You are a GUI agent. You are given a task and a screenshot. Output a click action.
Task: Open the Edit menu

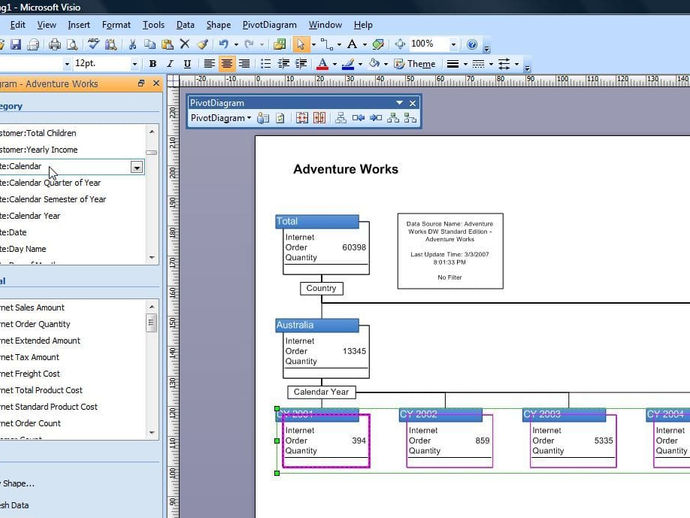(18, 25)
